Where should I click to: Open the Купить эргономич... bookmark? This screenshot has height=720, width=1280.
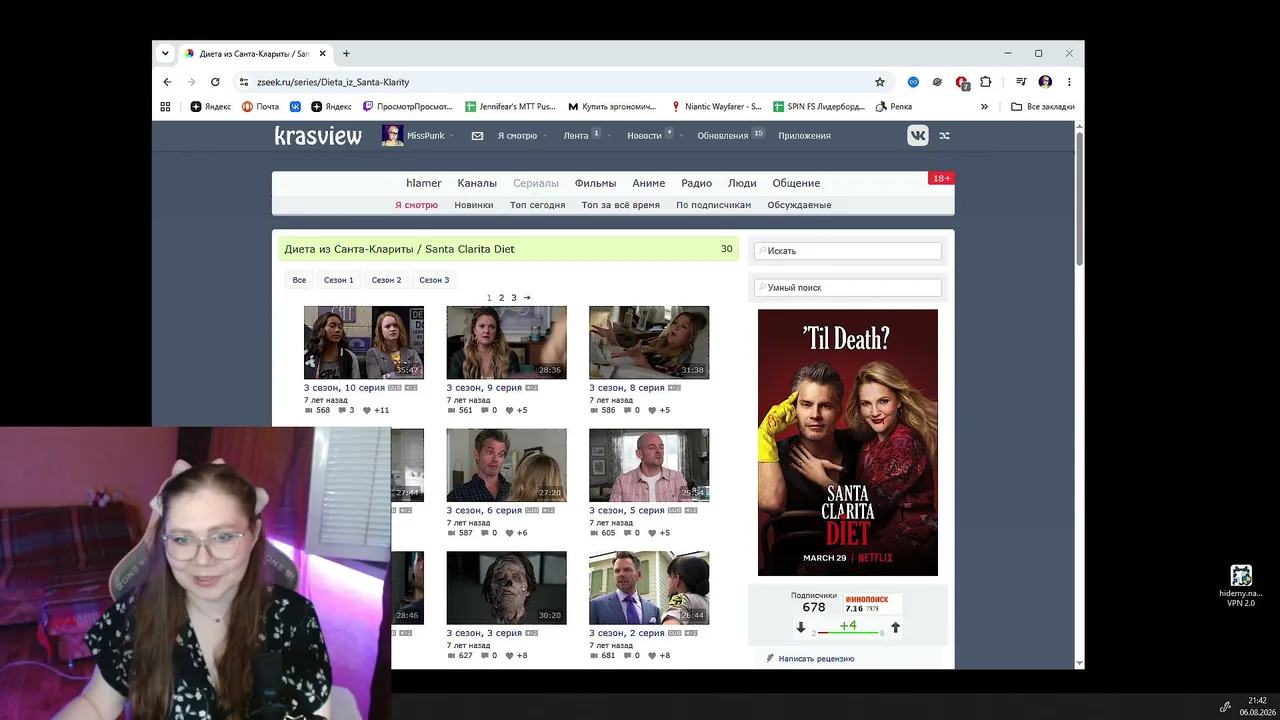point(612,106)
